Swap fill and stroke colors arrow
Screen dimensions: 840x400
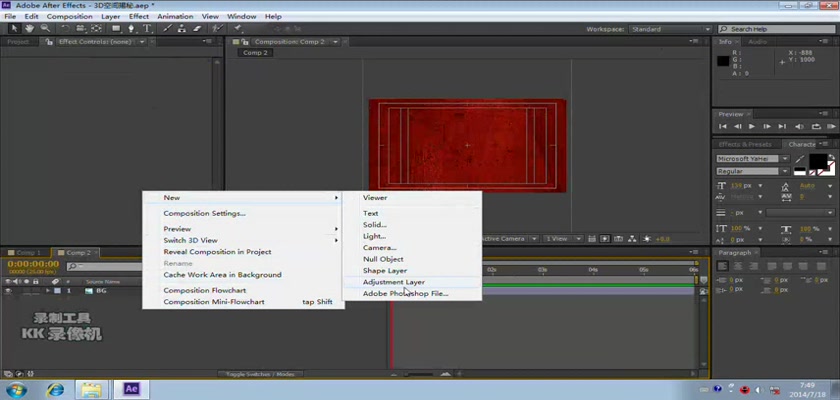[831, 158]
